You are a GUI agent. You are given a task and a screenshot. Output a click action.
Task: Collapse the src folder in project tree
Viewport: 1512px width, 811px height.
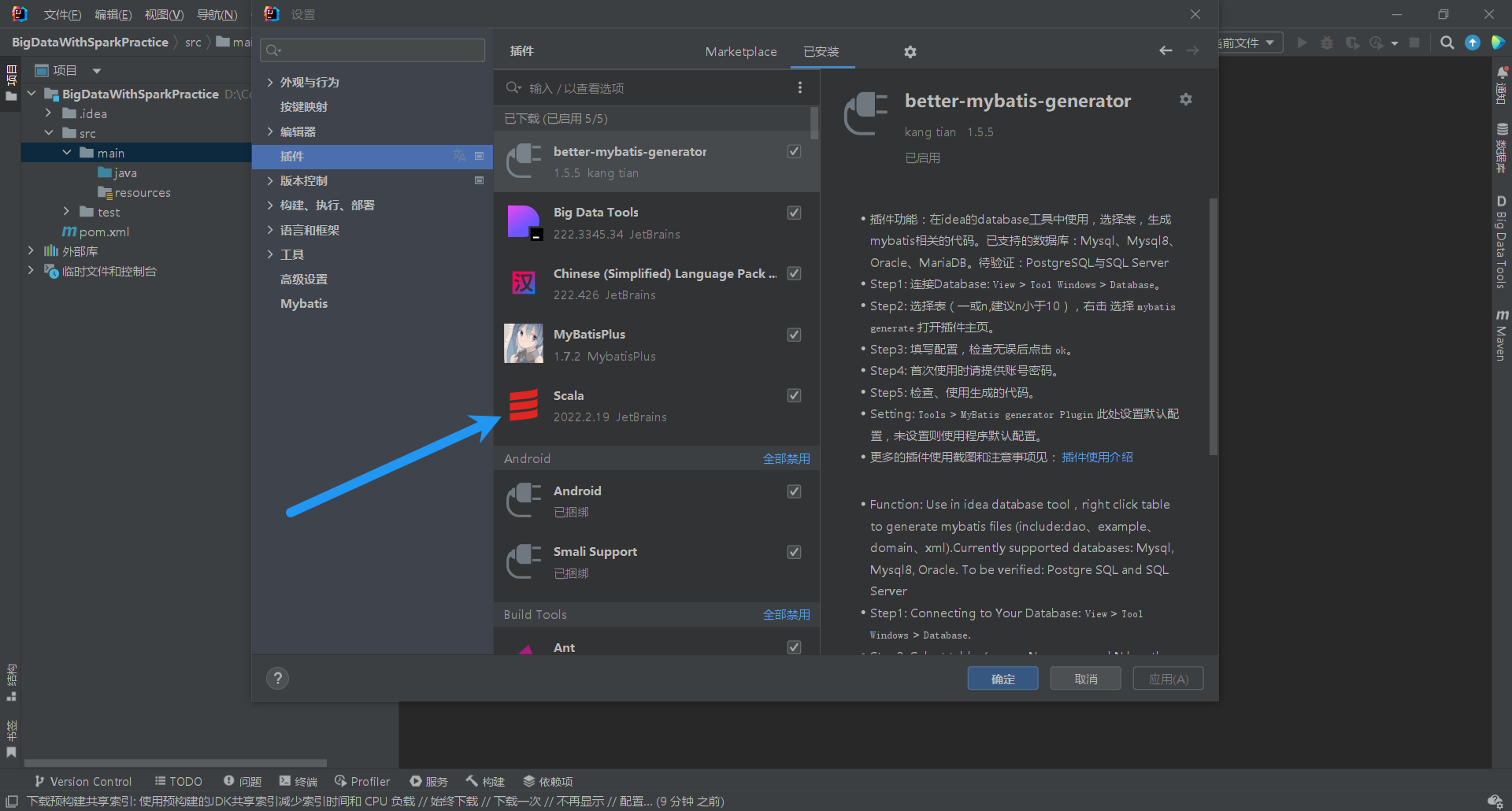[49, 133]
